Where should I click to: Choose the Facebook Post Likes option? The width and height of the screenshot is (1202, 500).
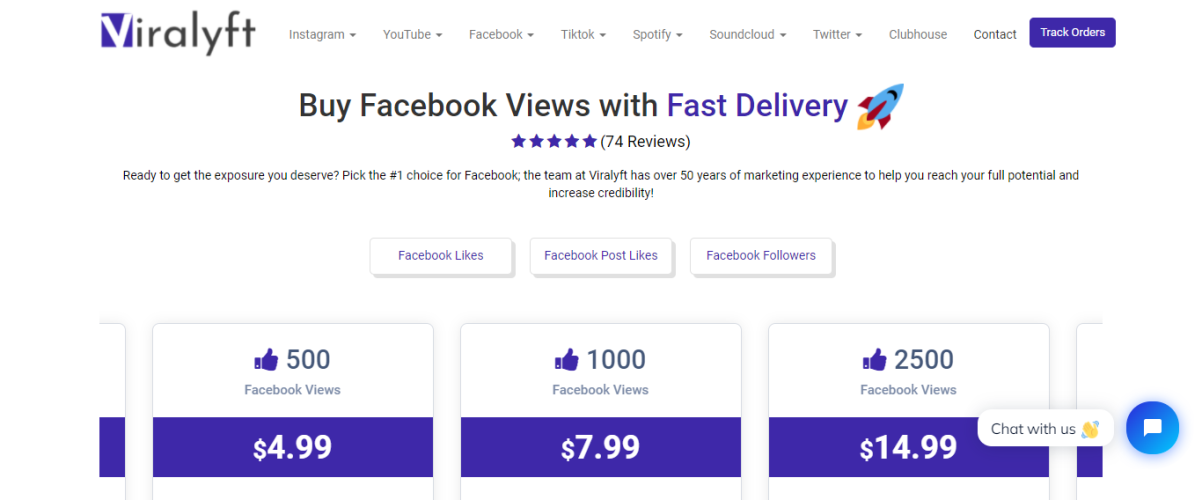[601, 255]
